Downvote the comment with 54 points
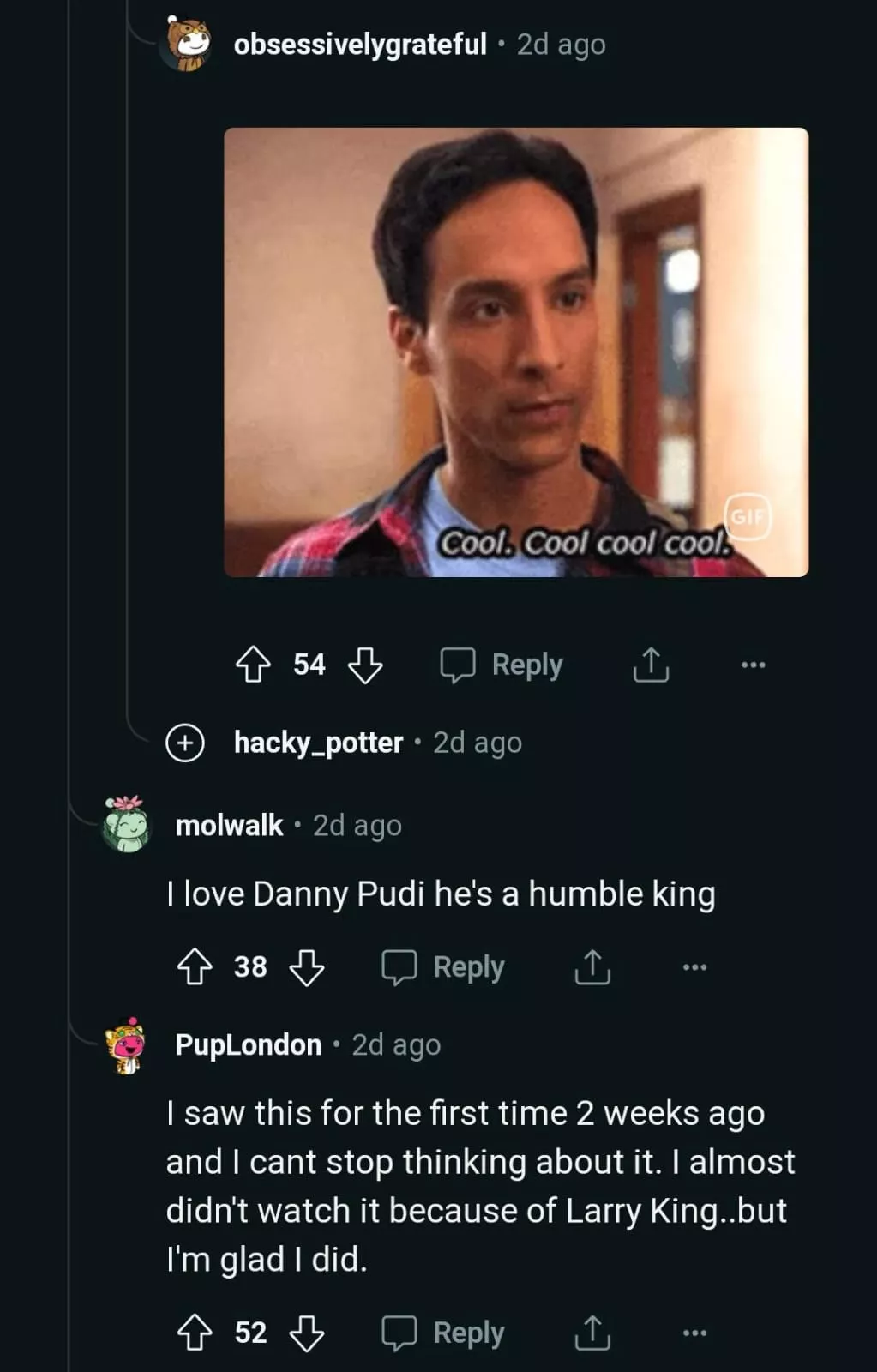 [x=365, y=665]
